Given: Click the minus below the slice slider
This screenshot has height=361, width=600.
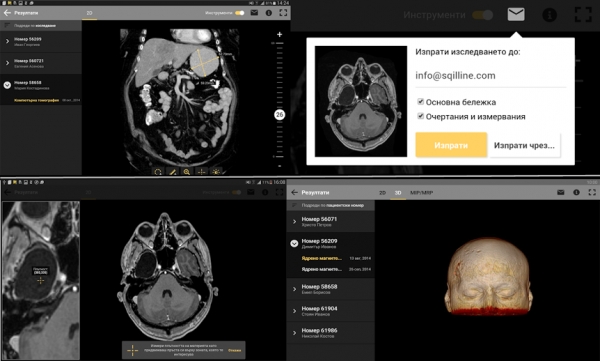Looking at the screenshot, I should pos(280,166).
